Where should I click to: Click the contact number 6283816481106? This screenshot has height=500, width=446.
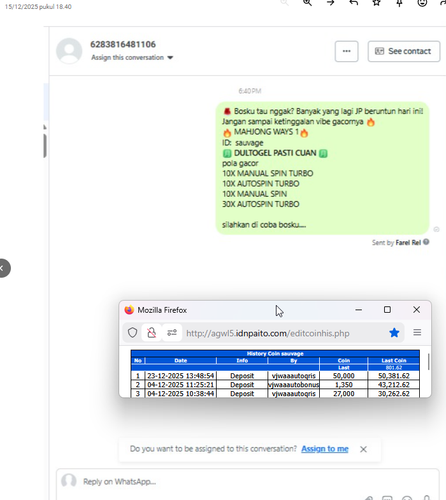tap(123, 44)
